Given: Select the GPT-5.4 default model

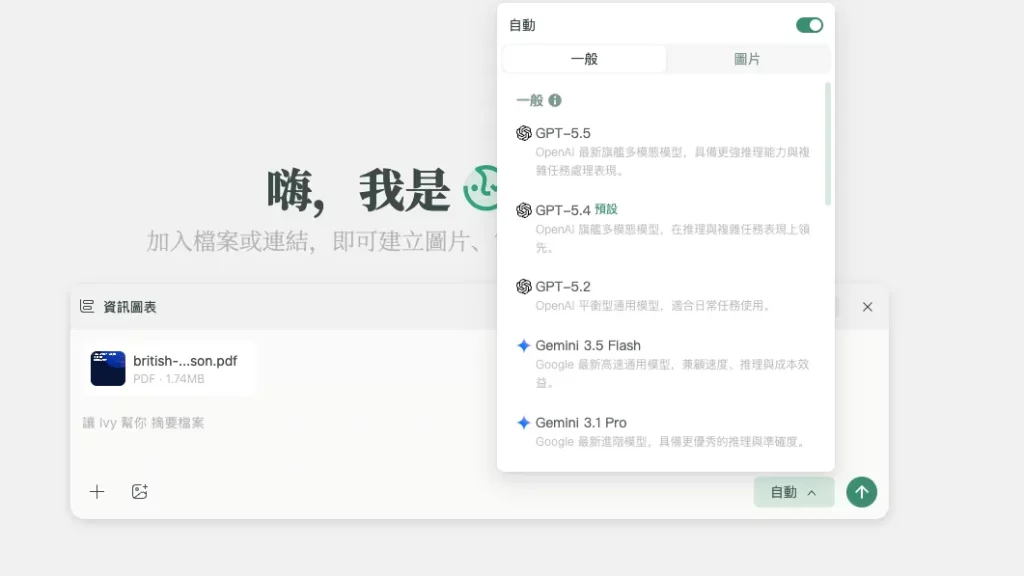Looking at the screenshot, I should pyautogui.click(x=665, y=229).
